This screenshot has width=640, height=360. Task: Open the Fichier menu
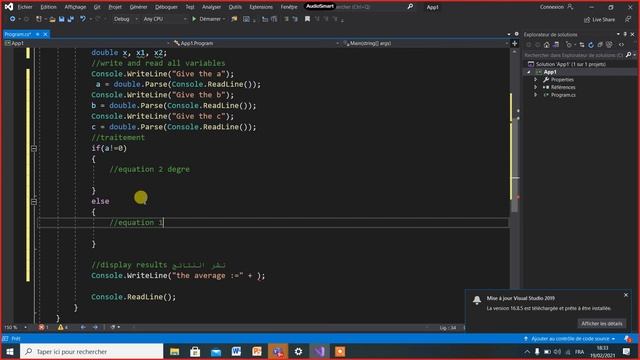tap(25, 7)
